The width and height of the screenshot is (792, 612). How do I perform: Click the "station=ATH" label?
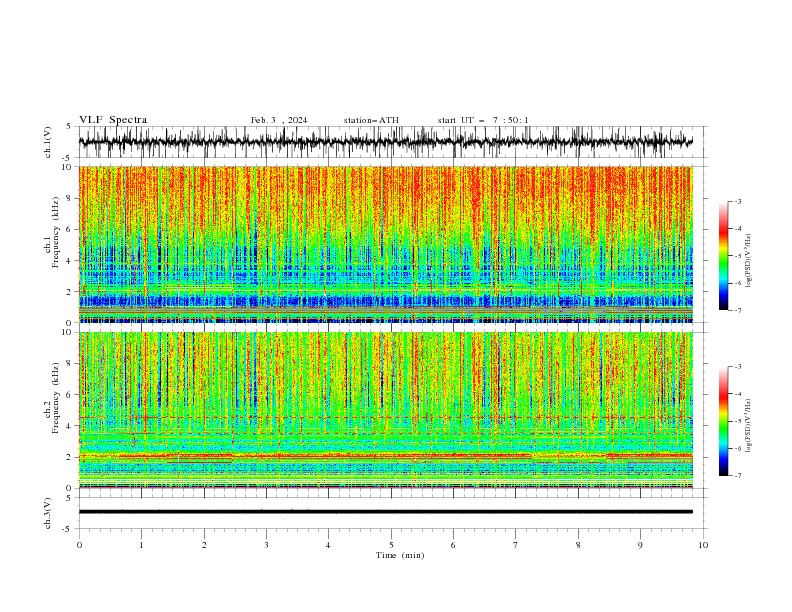tap(371, 120)
